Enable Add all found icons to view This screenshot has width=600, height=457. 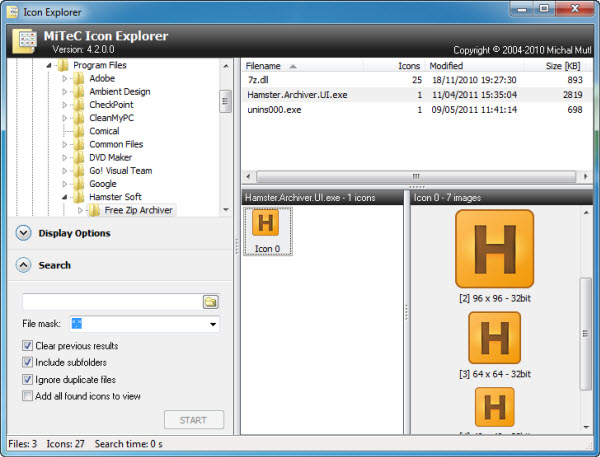(28, 397)
